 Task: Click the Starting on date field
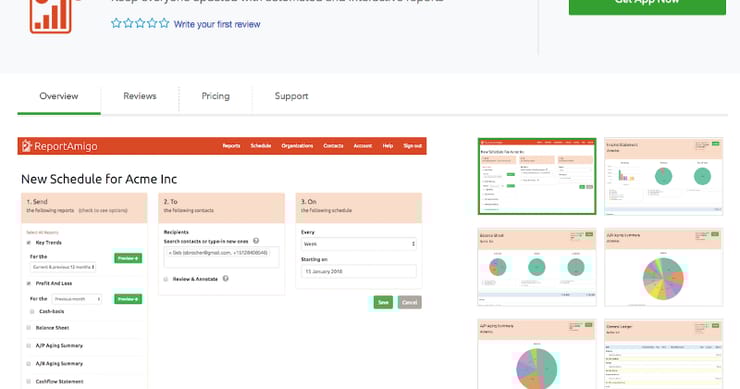pos(359,271)
